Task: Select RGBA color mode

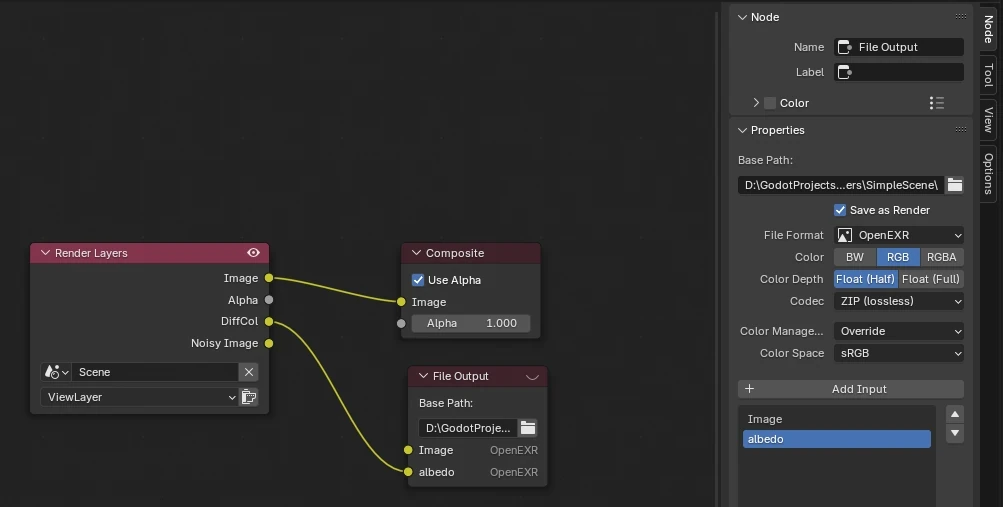Action: click(x=942, y=257)
